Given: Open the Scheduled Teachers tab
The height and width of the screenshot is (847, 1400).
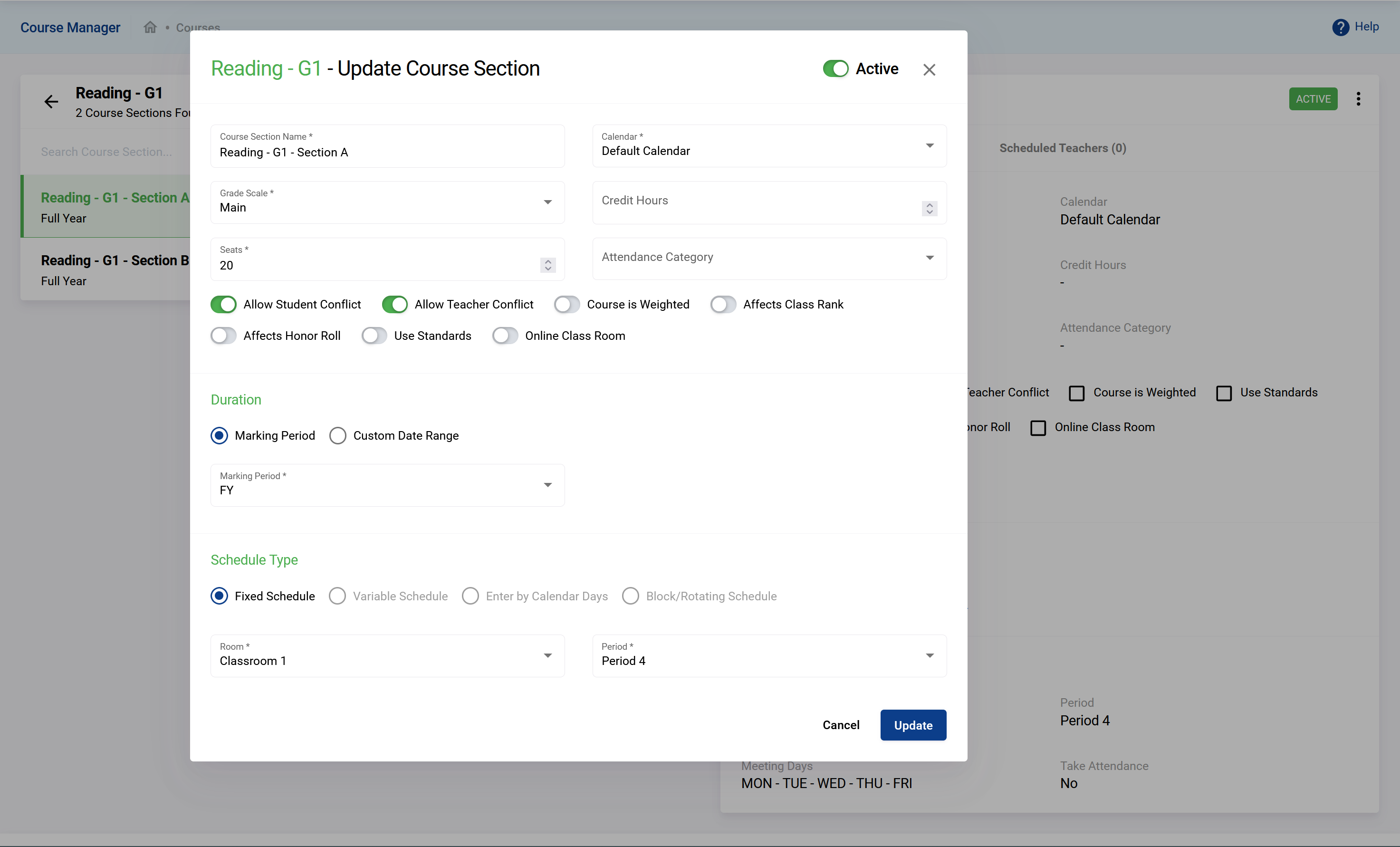Looking at the screenshot, I should point(1062,148).
